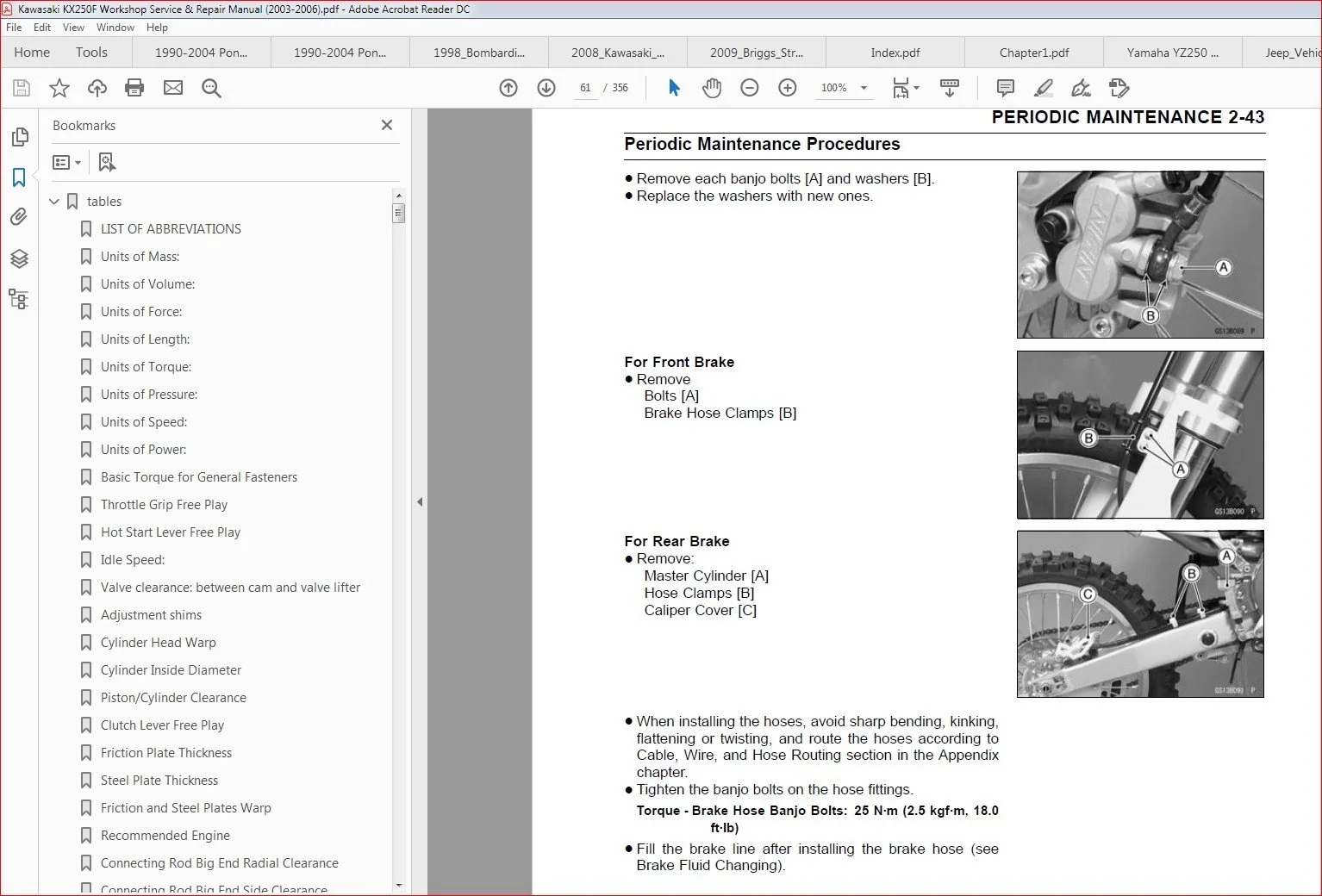
Task: Open the File menu
Action: pos(14,28)
